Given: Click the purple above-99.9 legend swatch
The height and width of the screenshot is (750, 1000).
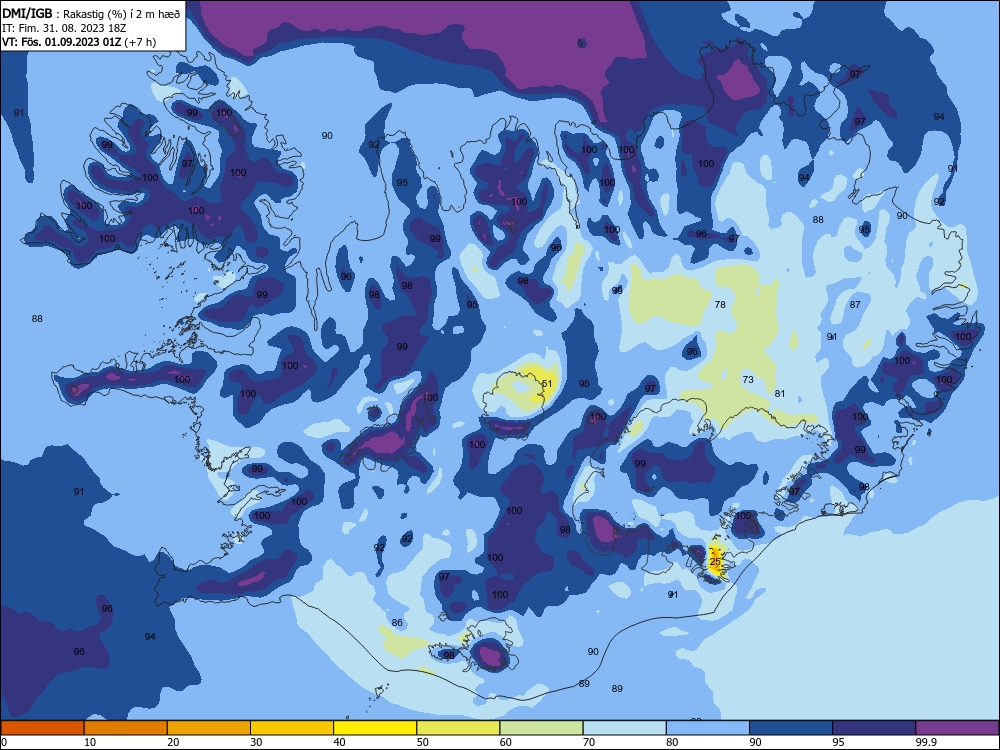Looking at the screenshot, I should pos(957,728).
